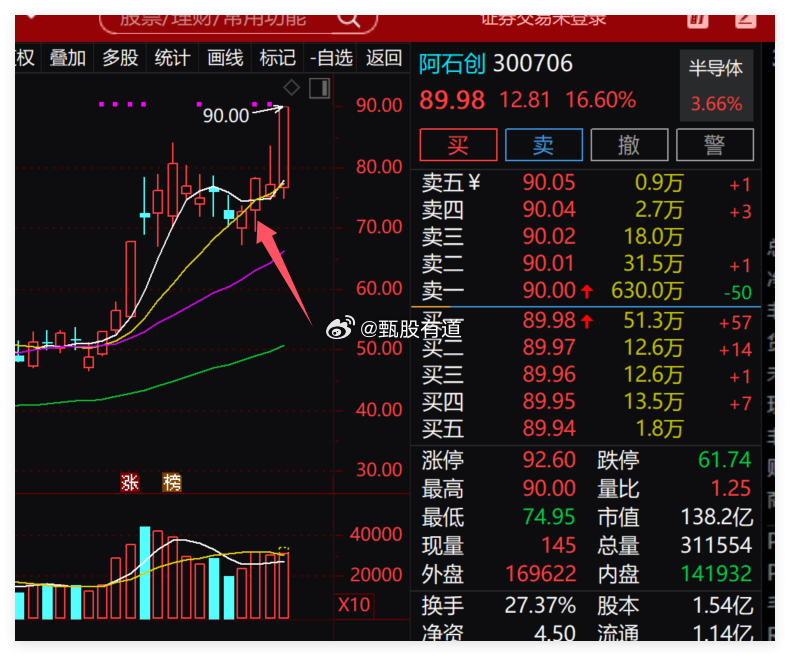Select the 卖二 price 90.01
790x656 pixels.
pyautogui.click(x=549, y=264)
